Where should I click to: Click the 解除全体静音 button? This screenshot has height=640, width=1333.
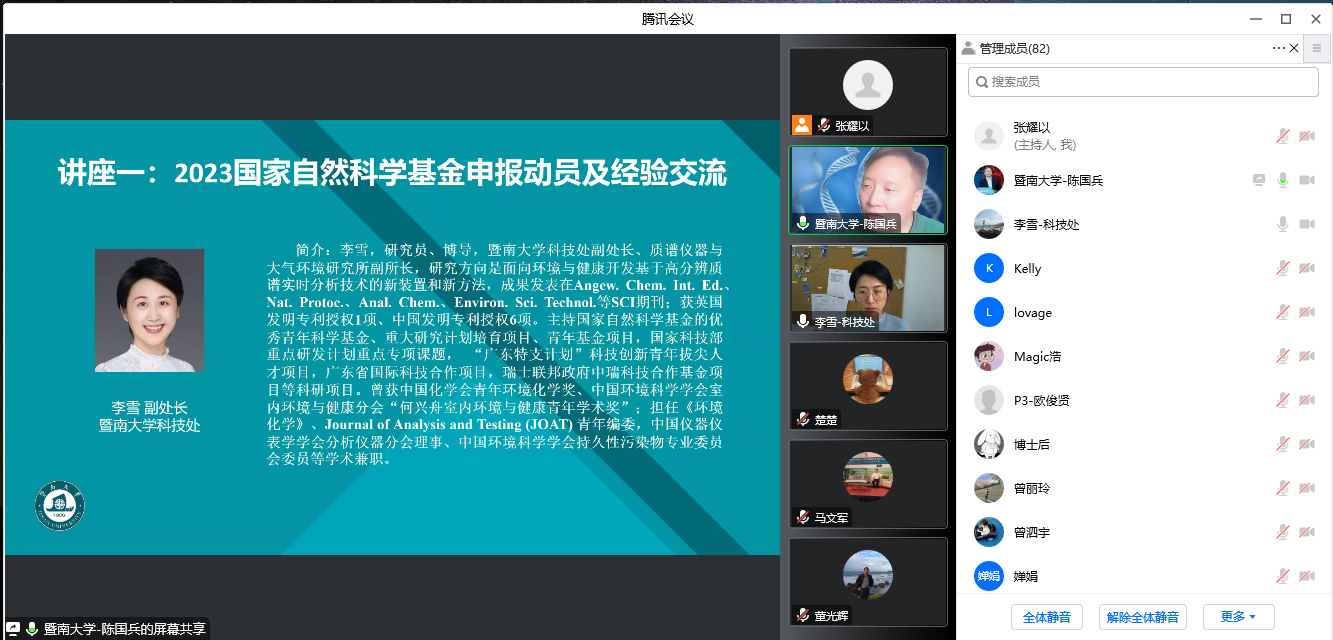click(1142, 617)
